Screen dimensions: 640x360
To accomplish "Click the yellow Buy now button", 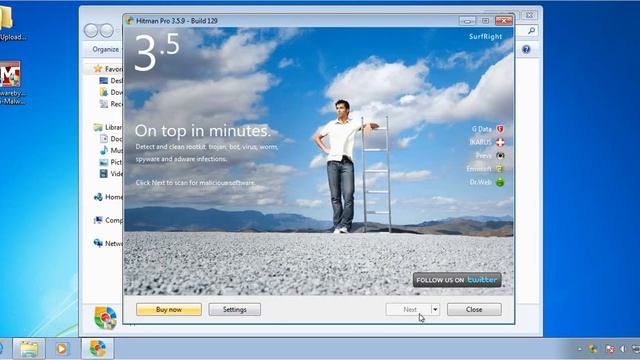I will tap(169, 309).
